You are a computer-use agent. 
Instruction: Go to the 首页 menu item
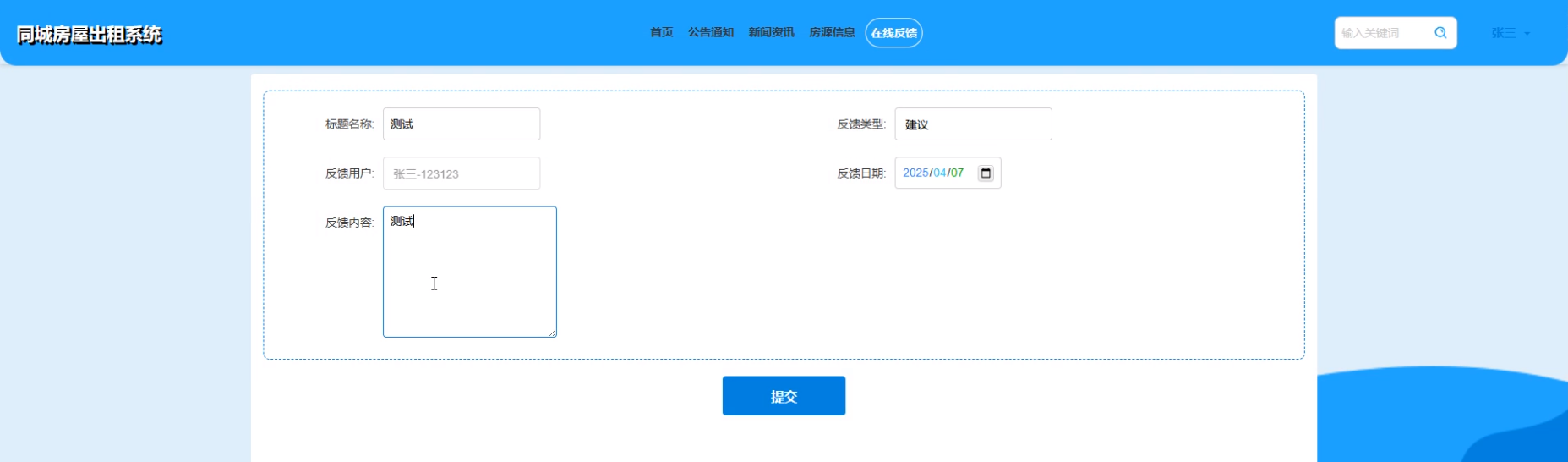point(661,33)
